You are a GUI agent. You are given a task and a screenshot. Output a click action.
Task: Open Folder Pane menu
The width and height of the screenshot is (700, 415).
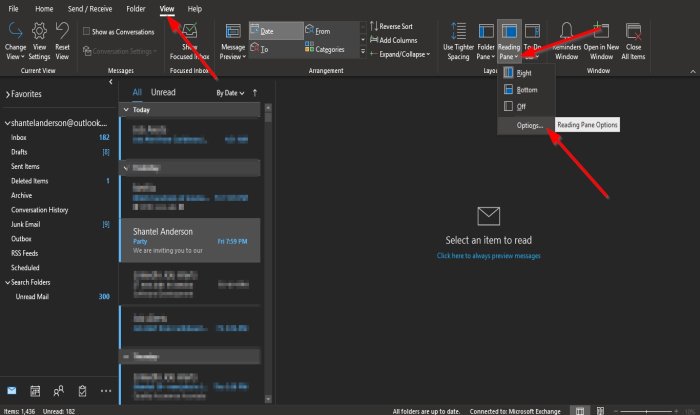coord(486,41)
